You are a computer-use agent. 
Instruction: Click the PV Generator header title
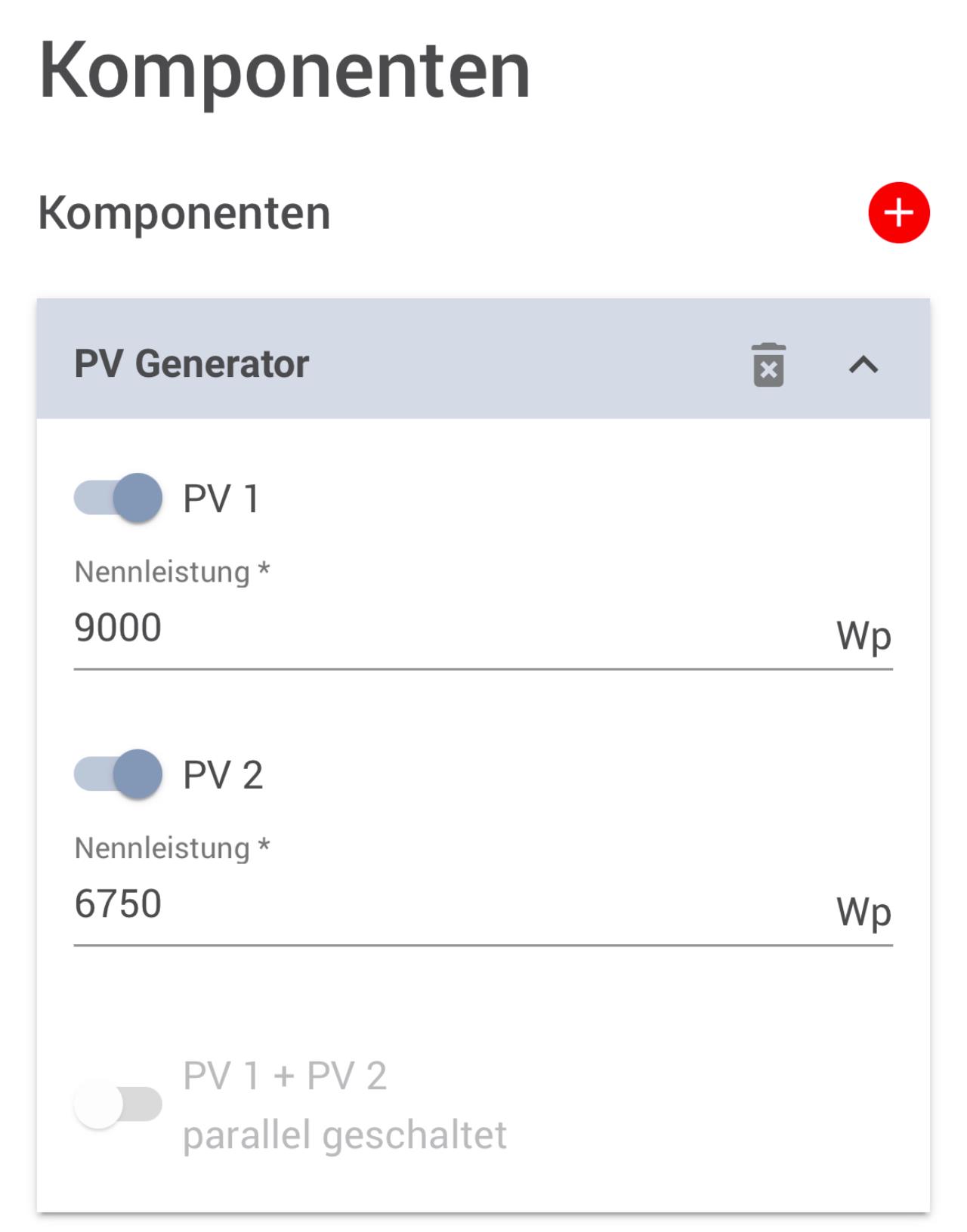click(x=192, y=364)
